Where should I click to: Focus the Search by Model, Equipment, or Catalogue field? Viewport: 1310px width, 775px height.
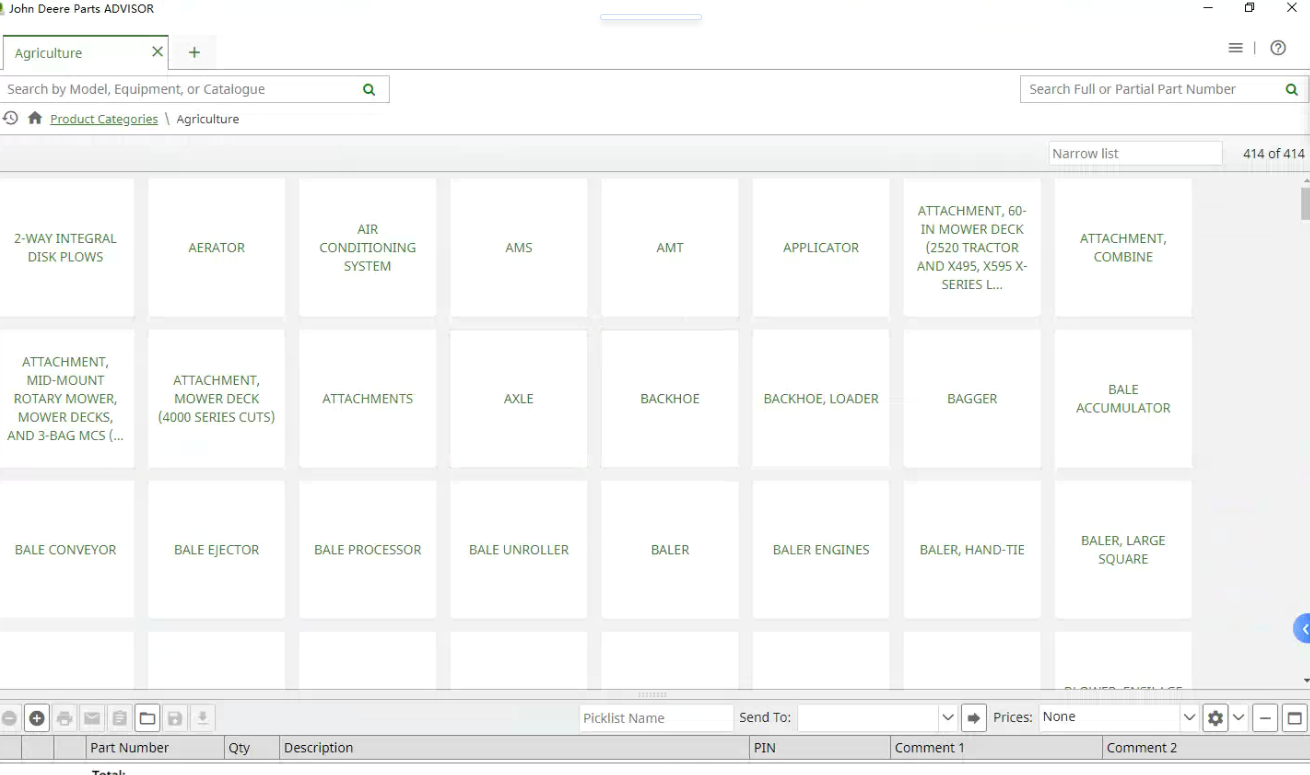click(180, 89)
